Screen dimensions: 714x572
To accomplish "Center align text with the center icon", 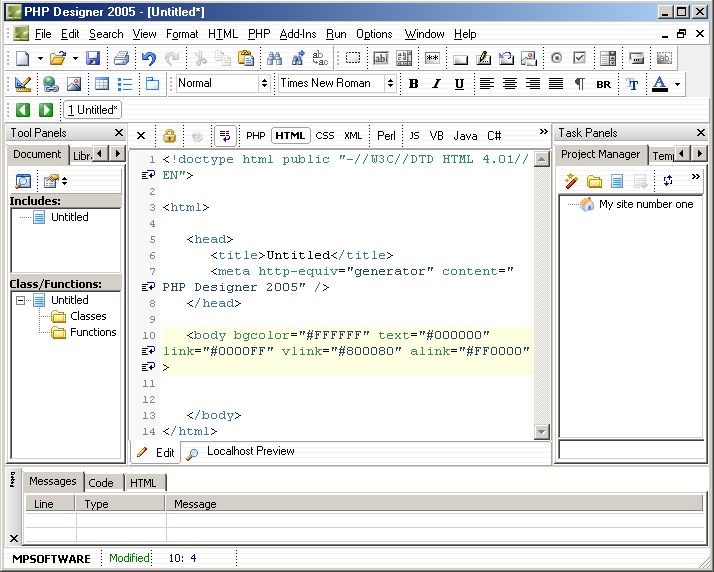I will [x=510, y=84].
